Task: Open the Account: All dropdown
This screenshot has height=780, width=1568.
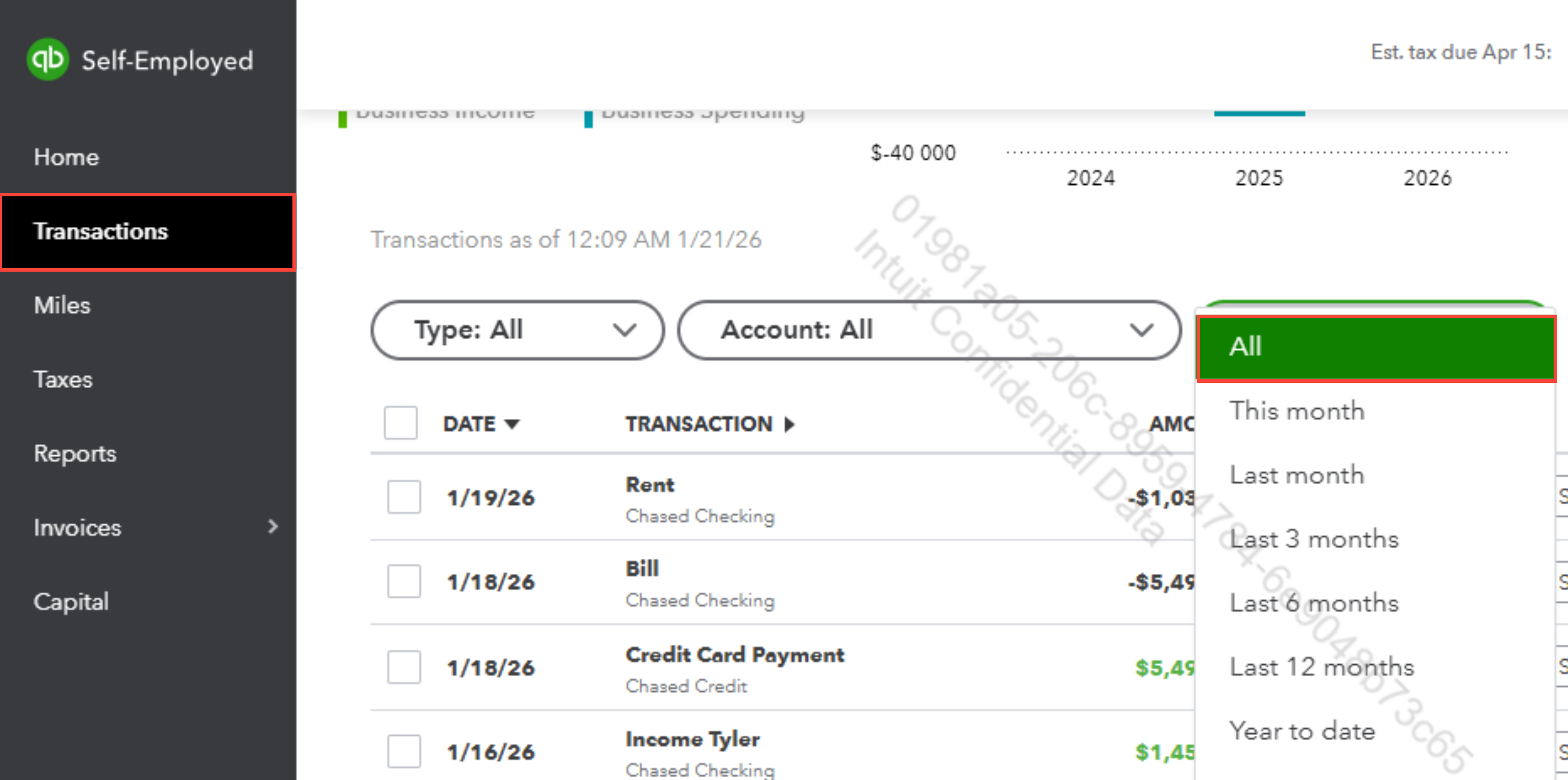Action: (x=929, y=330)
